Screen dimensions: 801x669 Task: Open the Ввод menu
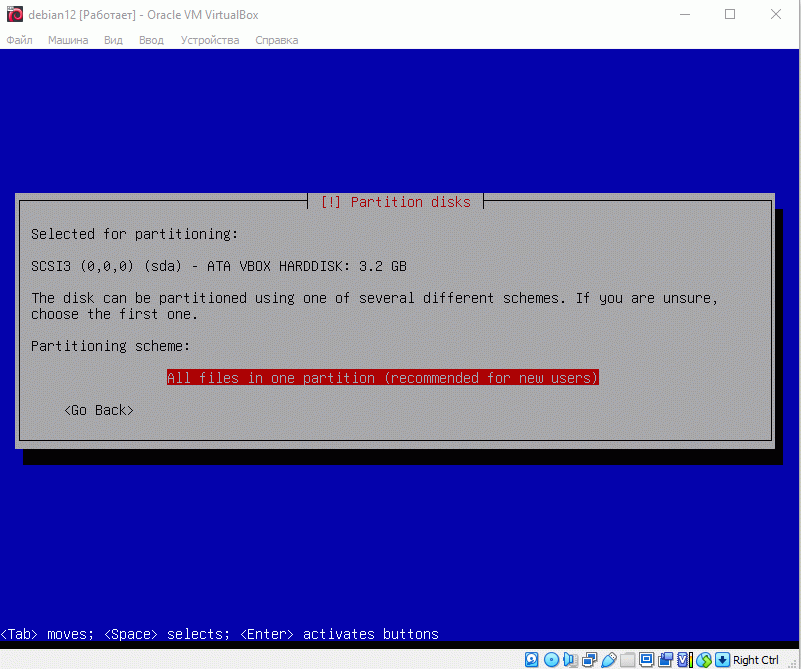click(151, 40)
